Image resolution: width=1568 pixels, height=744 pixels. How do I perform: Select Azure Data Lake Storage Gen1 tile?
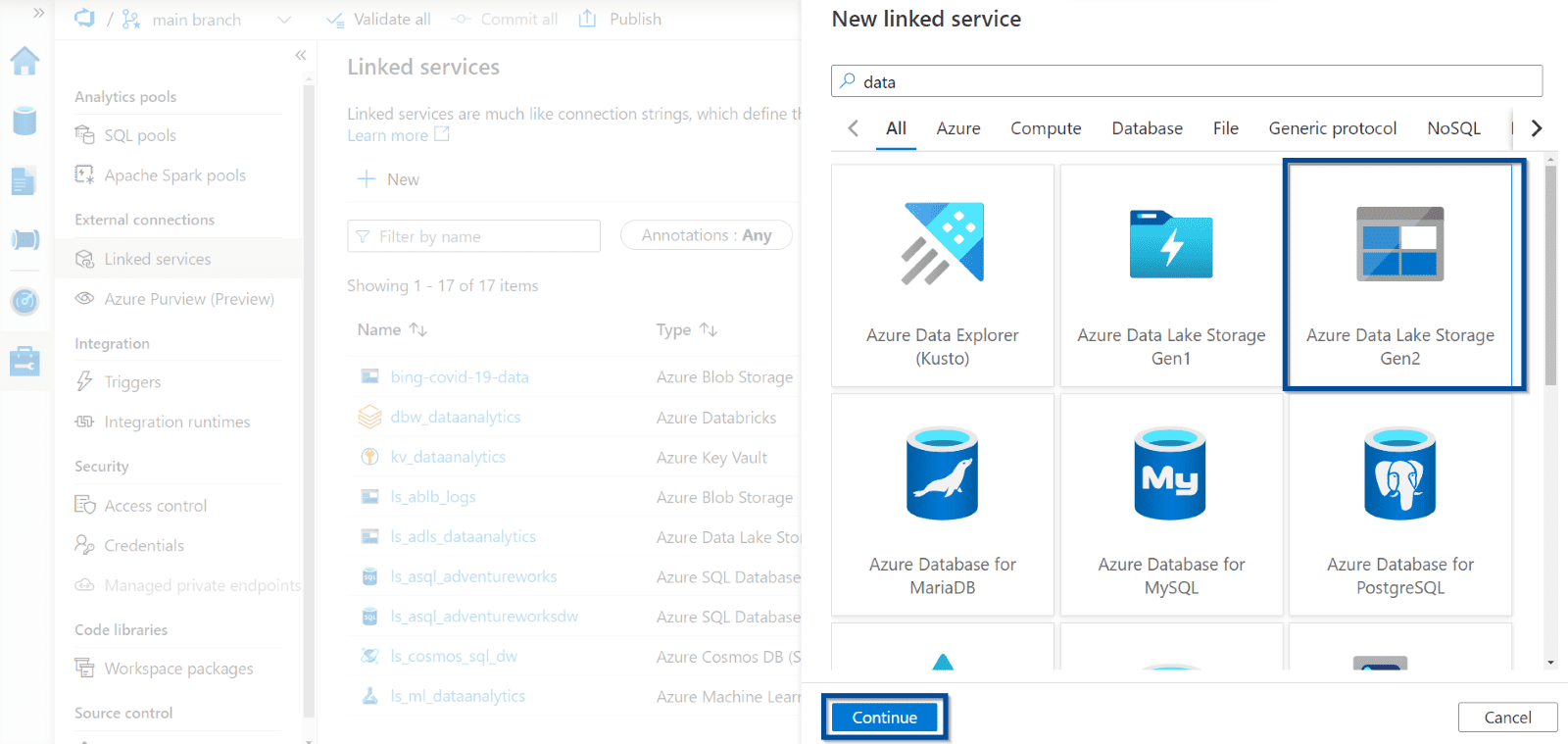coord(1171,275)
